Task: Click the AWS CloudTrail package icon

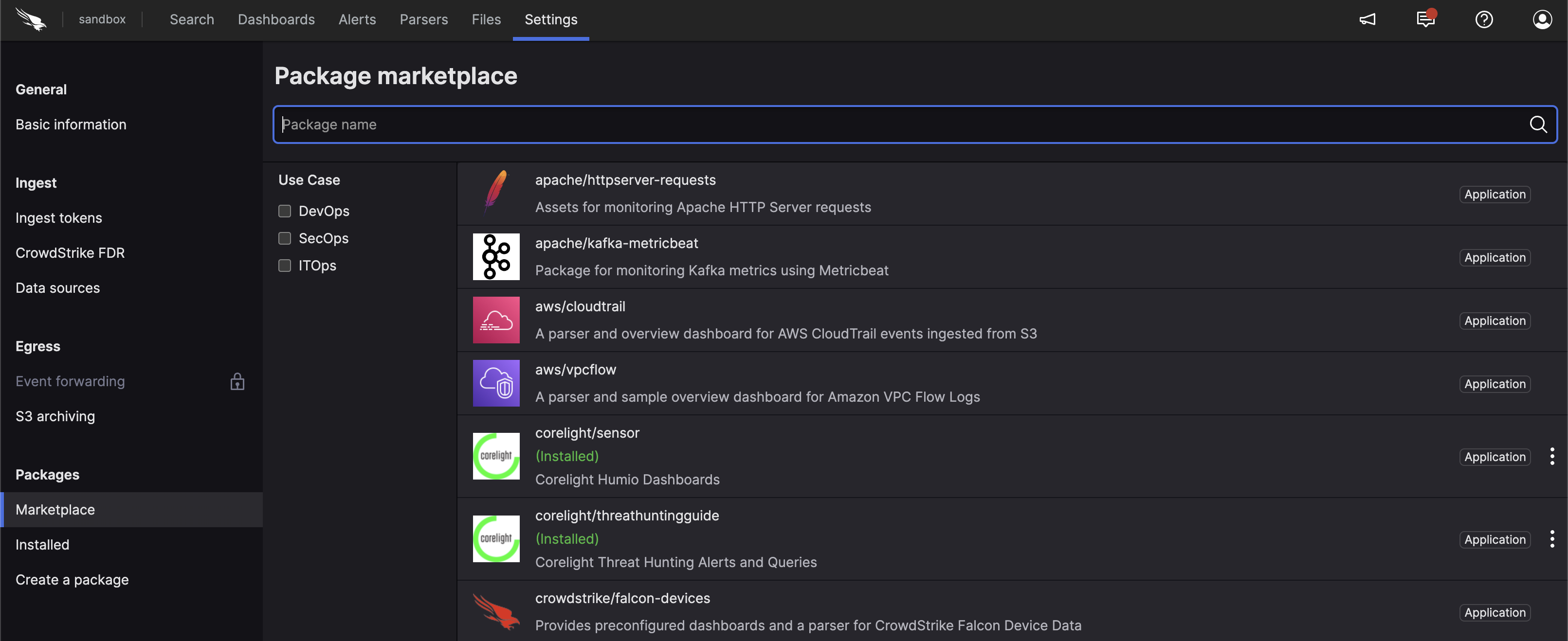Action: point(496,320)
